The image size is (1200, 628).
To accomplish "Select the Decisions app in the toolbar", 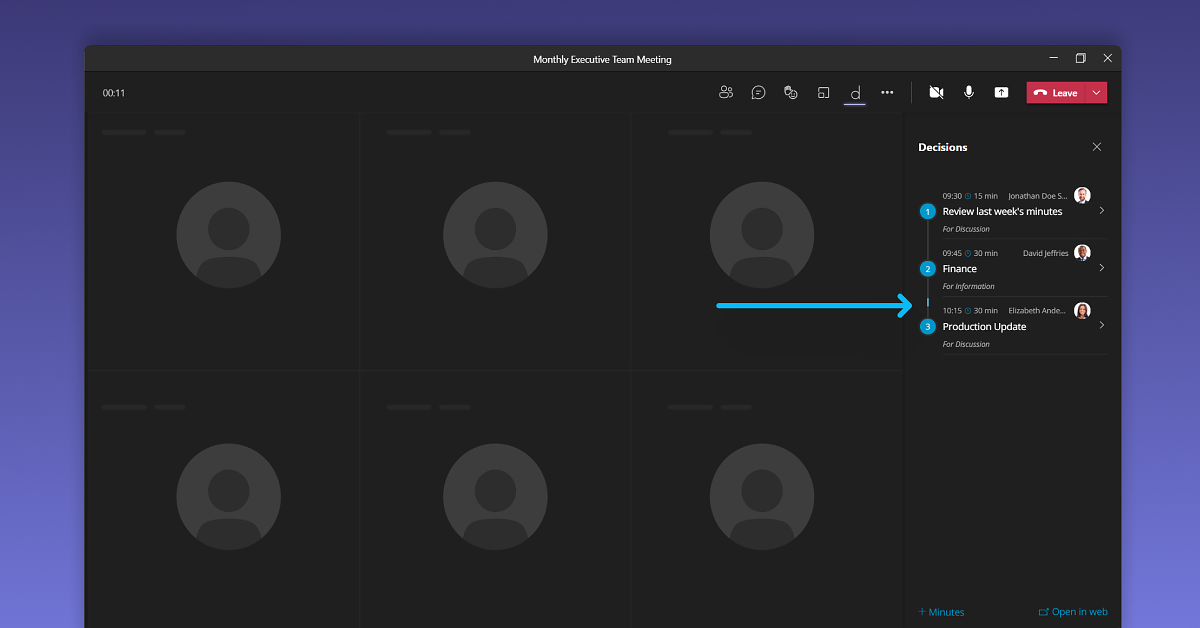I will [854, 92].
